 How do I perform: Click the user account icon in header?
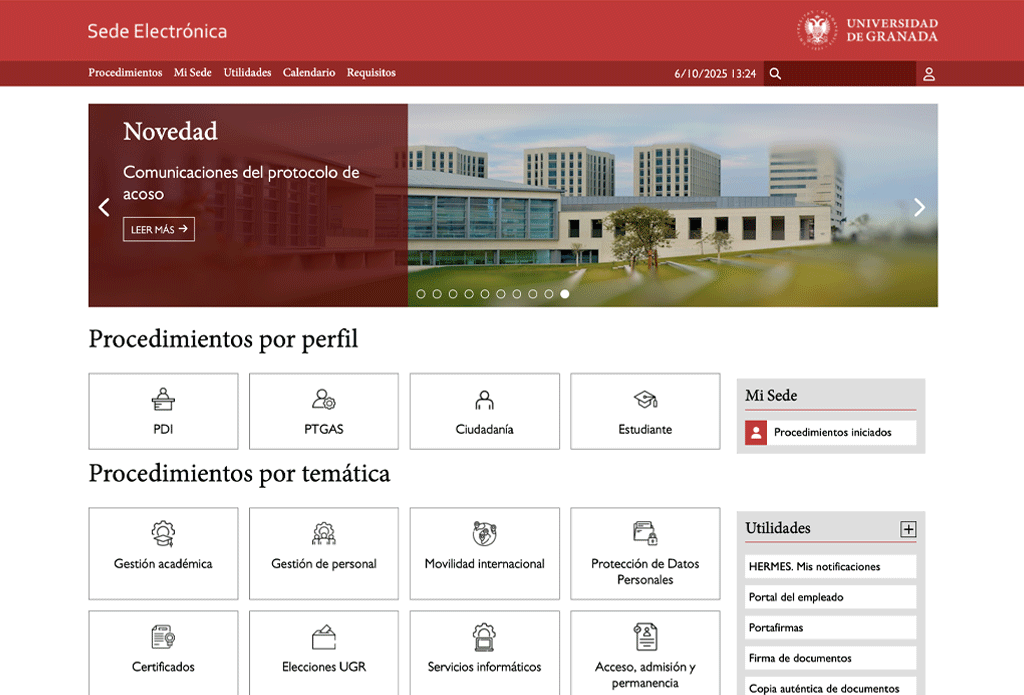[929, 73]
